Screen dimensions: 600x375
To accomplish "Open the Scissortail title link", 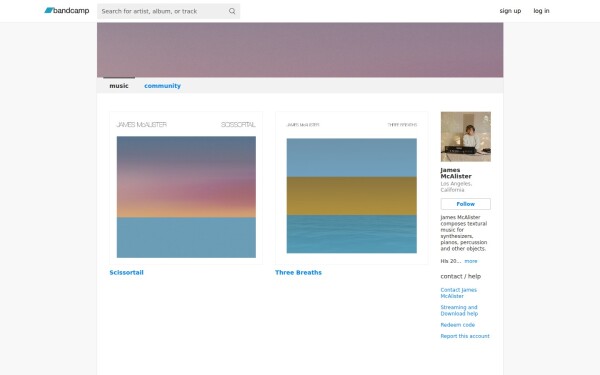I will (126, 272).
